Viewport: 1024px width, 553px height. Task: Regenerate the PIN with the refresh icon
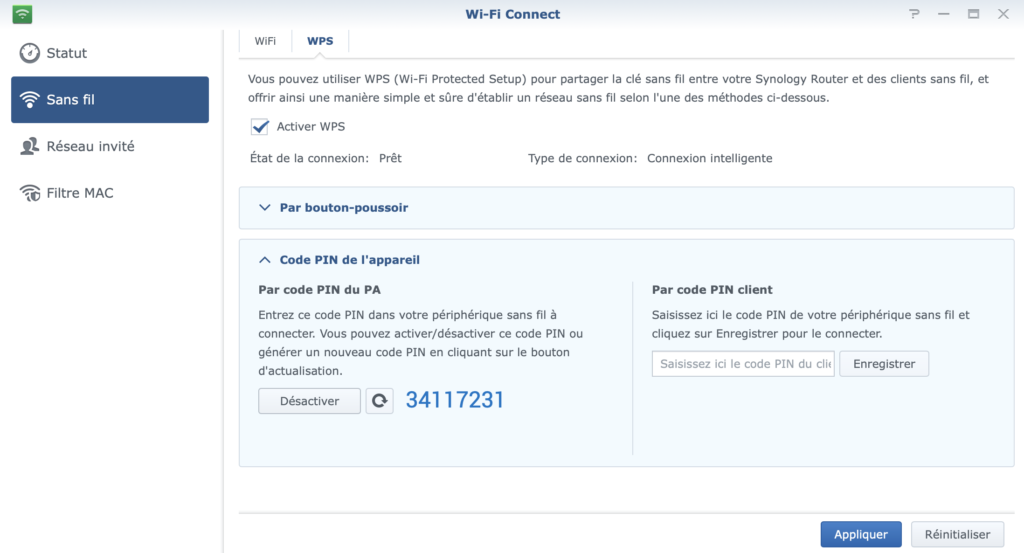[x=379, y=401]
